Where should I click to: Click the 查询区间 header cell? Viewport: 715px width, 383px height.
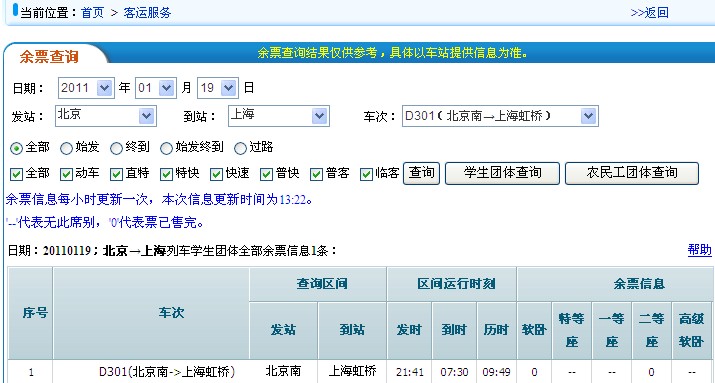[318, 284]
